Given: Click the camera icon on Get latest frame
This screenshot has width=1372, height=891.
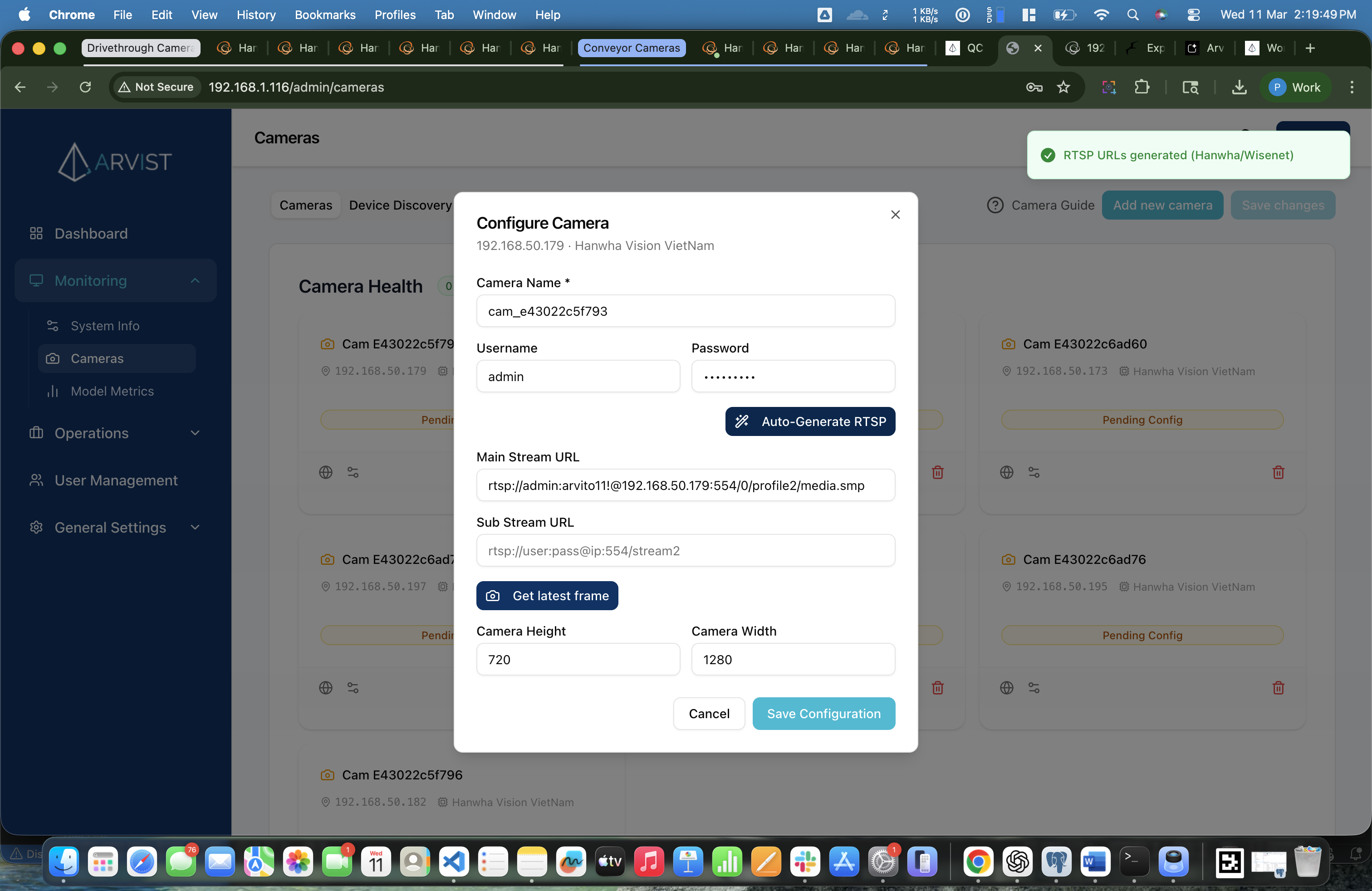Looking at the screenshot, I should pyautogui.click(x=493, y=595).
